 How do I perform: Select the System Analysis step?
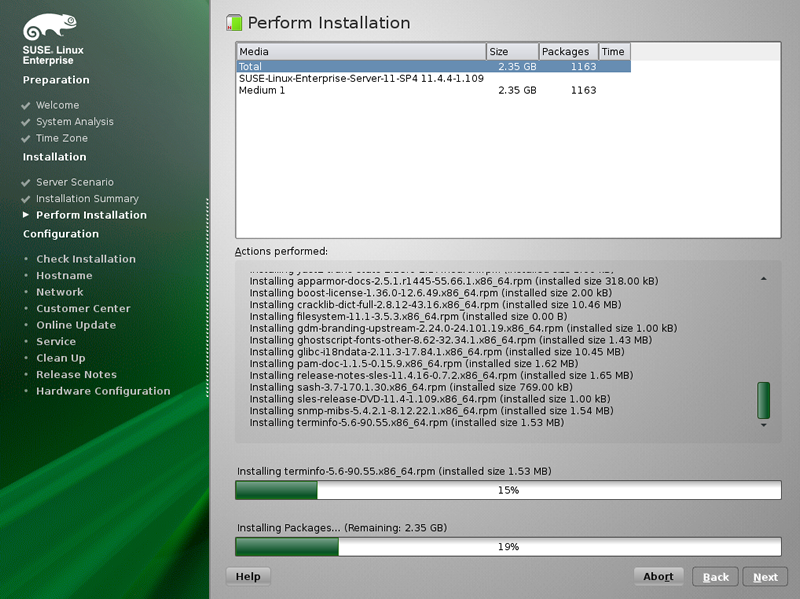75,122
